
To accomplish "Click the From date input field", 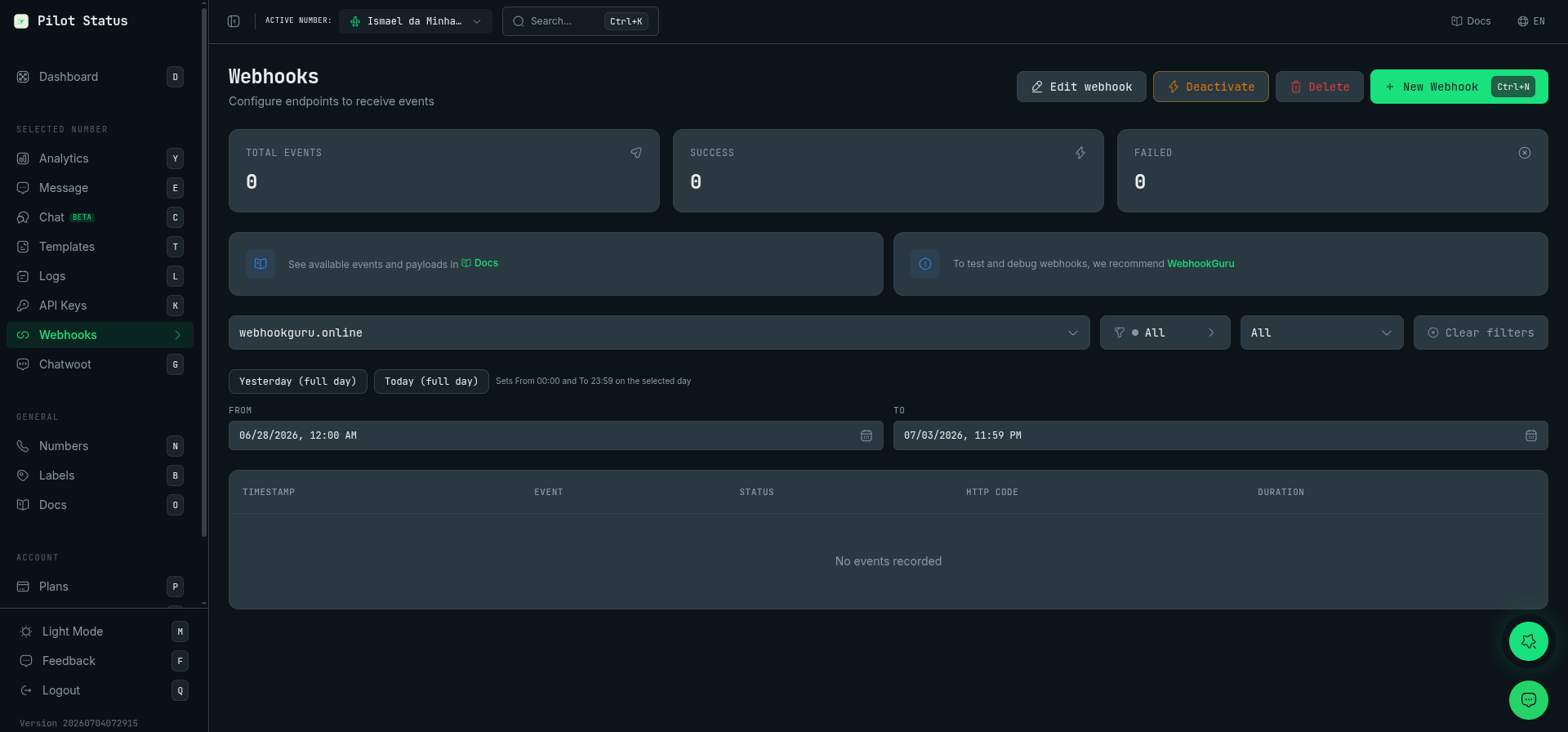I will (x=556, y=435).
